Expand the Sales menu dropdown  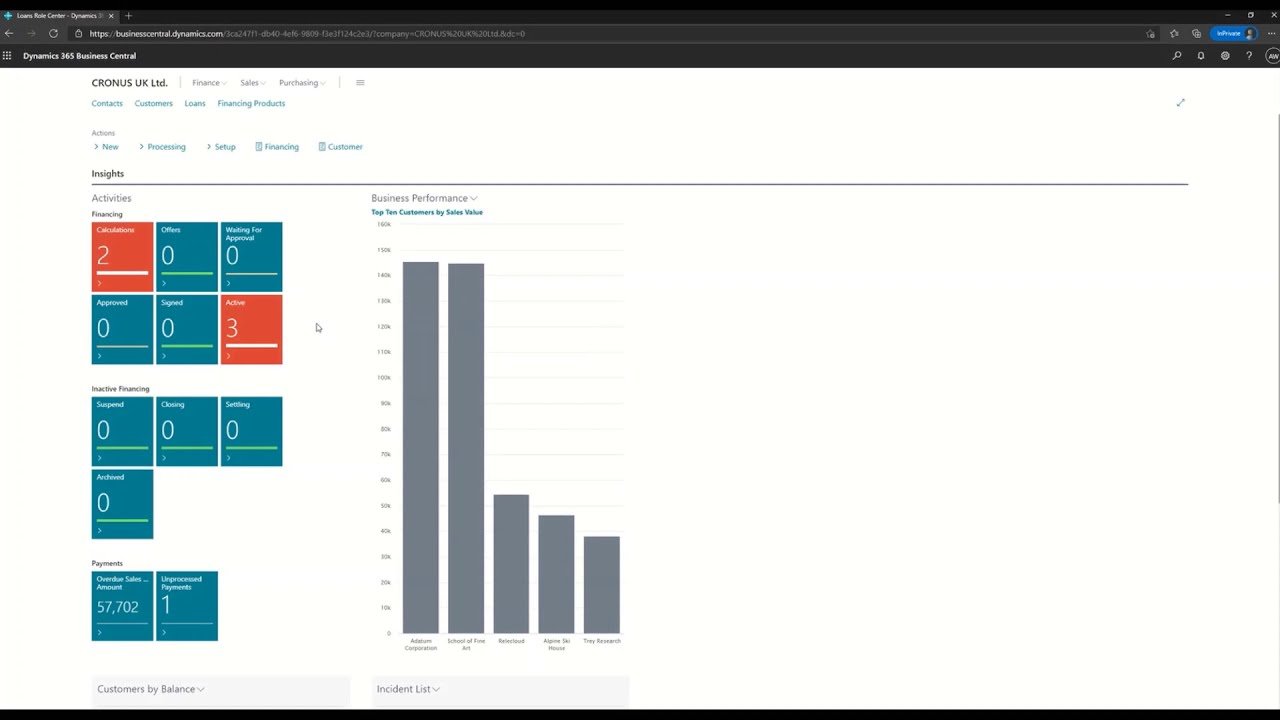click(x=252, y=83)
